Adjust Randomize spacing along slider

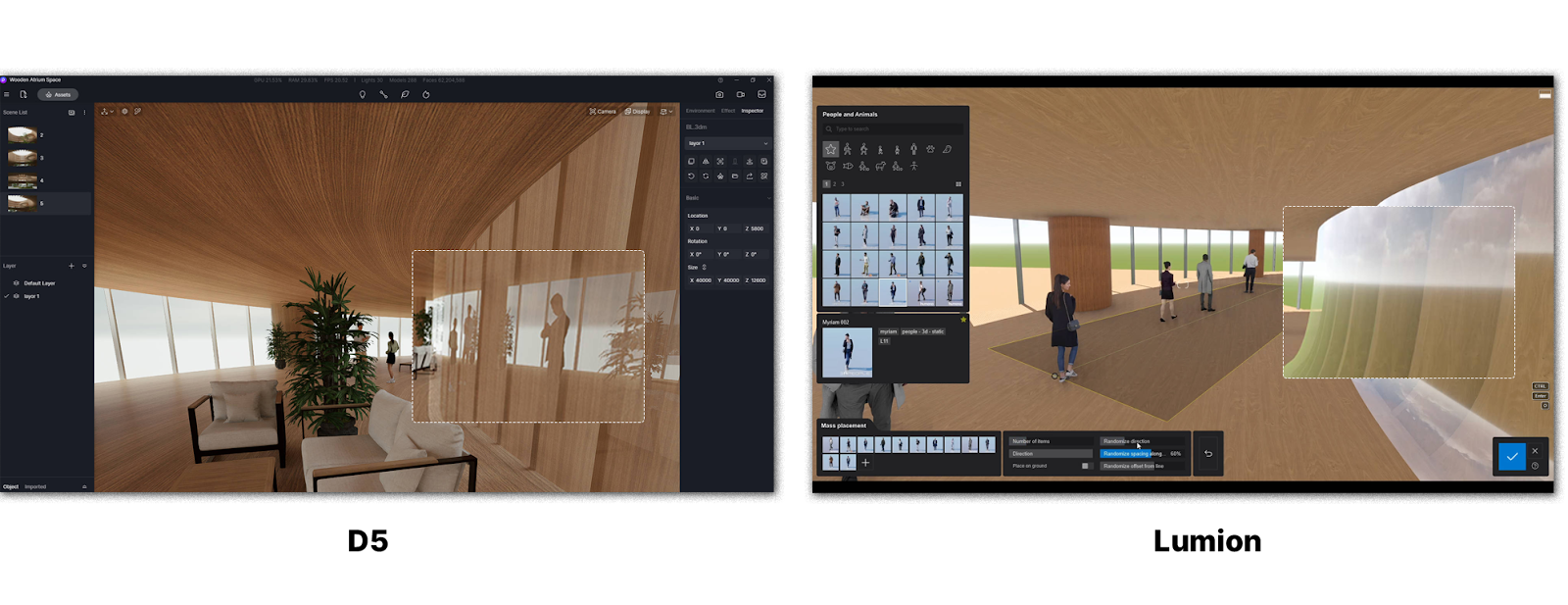(x=1142, y=453)
